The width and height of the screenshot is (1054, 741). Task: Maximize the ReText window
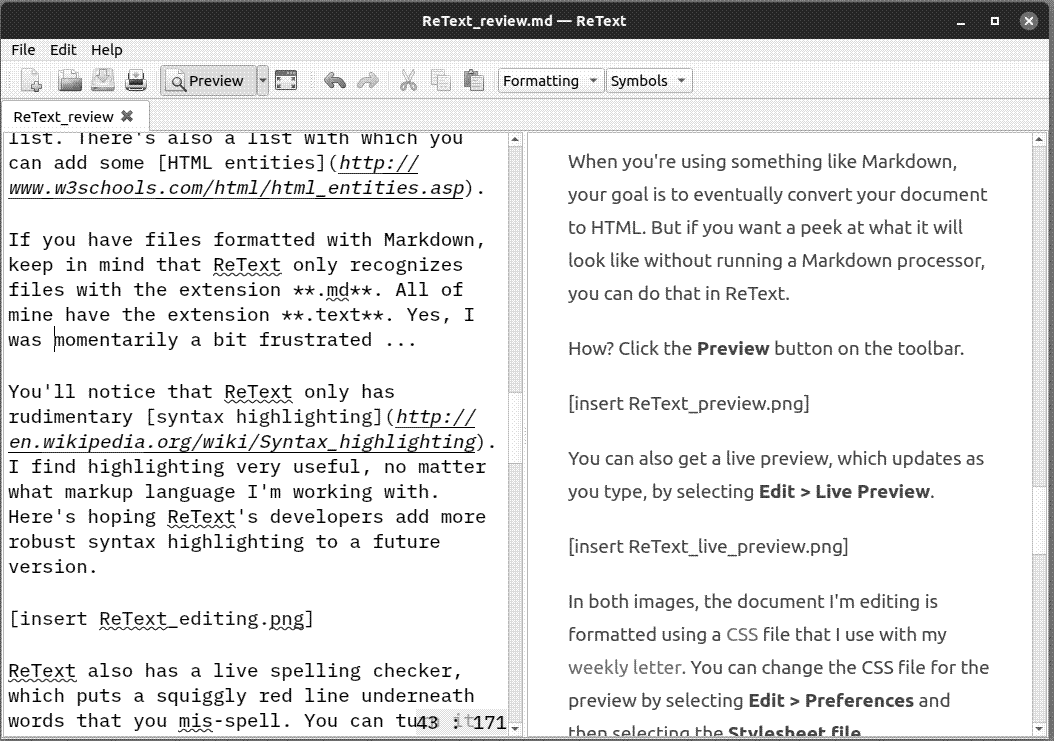pyautogui.click(x=995, y=22)
